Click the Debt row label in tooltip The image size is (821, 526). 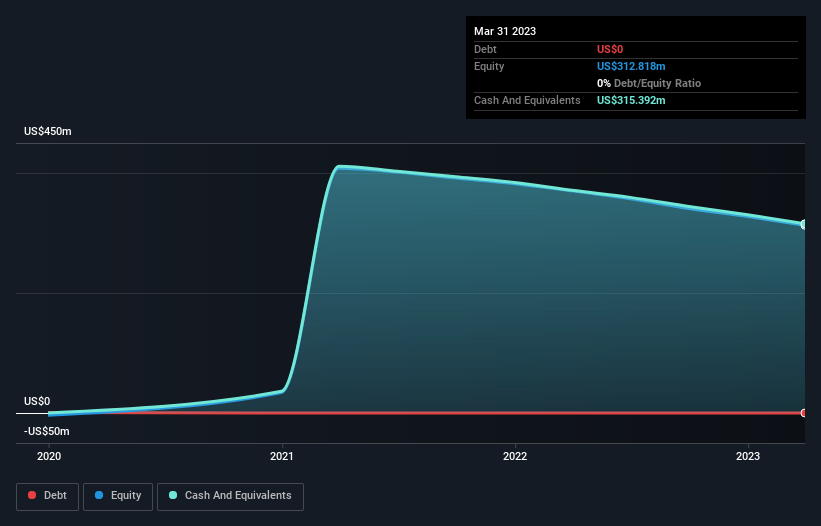tap(485, 49)
